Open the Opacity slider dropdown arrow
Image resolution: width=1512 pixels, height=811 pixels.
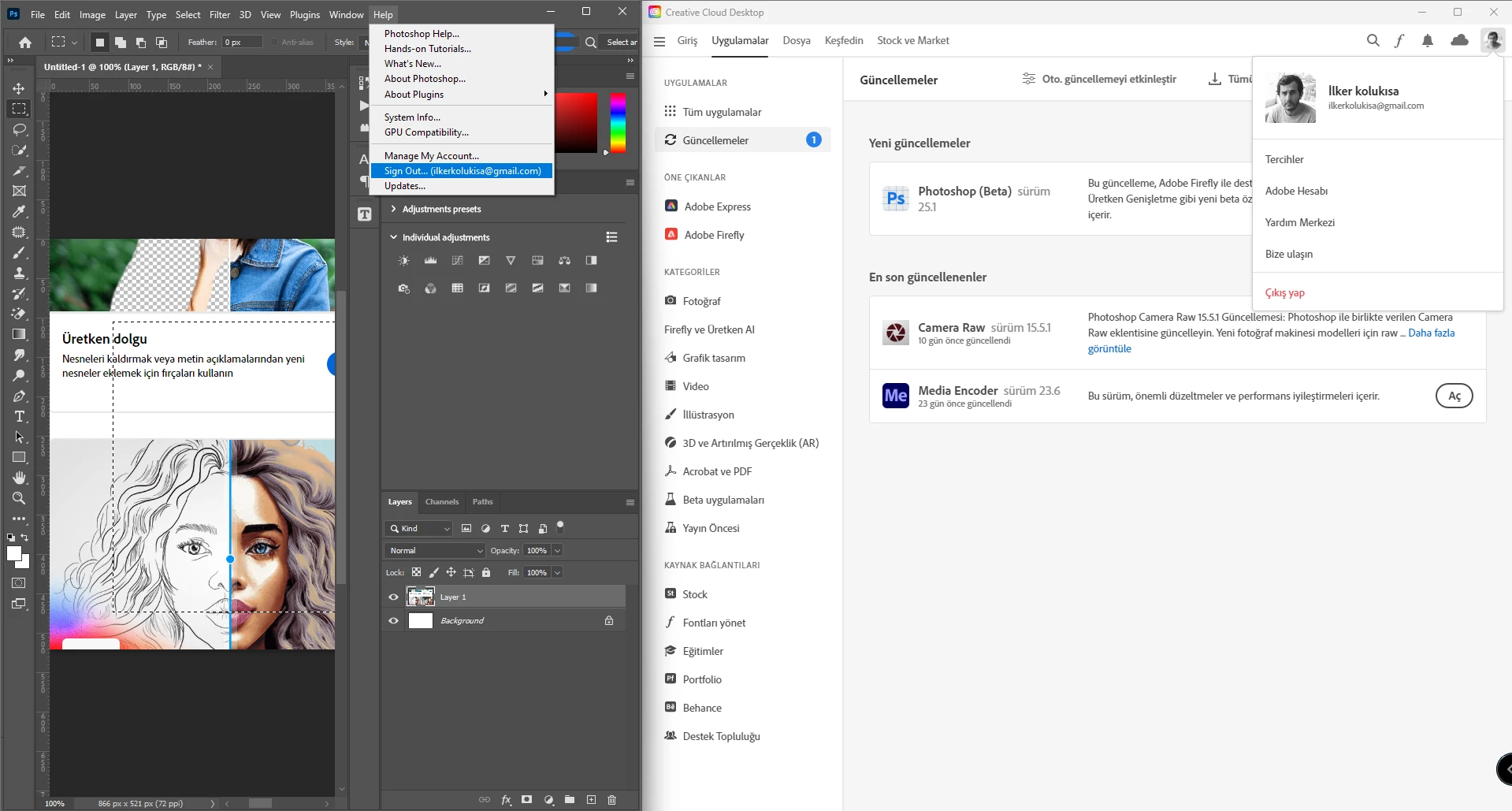[557, 551]
